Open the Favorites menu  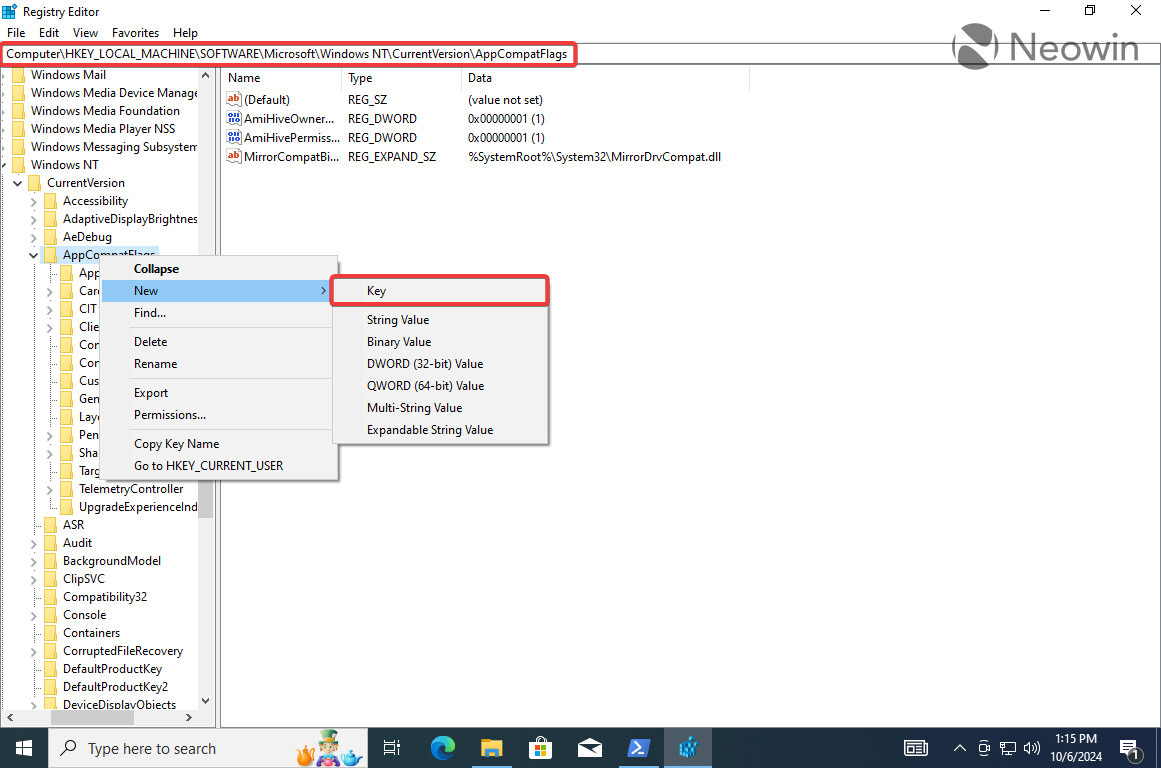135,33
